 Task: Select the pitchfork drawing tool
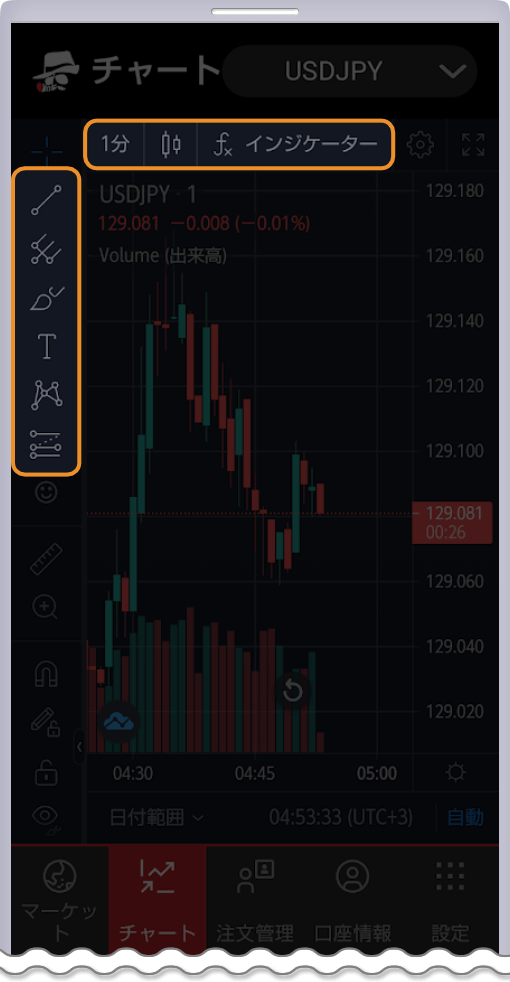click(46, 250)
